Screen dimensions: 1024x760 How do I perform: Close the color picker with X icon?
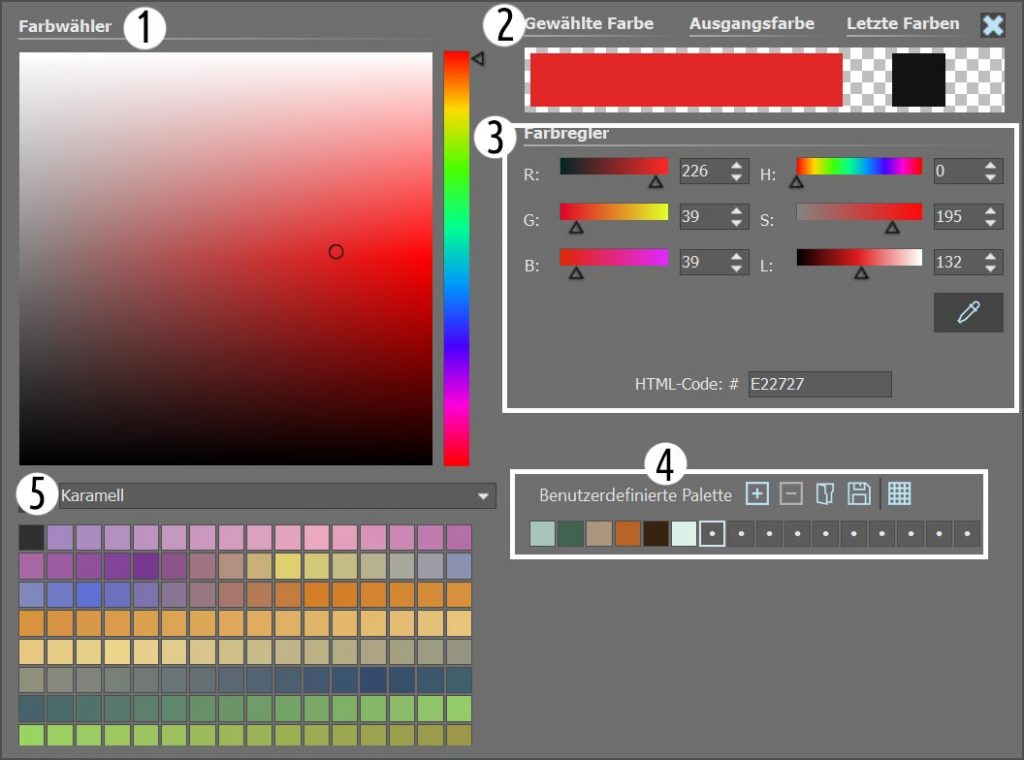pos(992,26)
